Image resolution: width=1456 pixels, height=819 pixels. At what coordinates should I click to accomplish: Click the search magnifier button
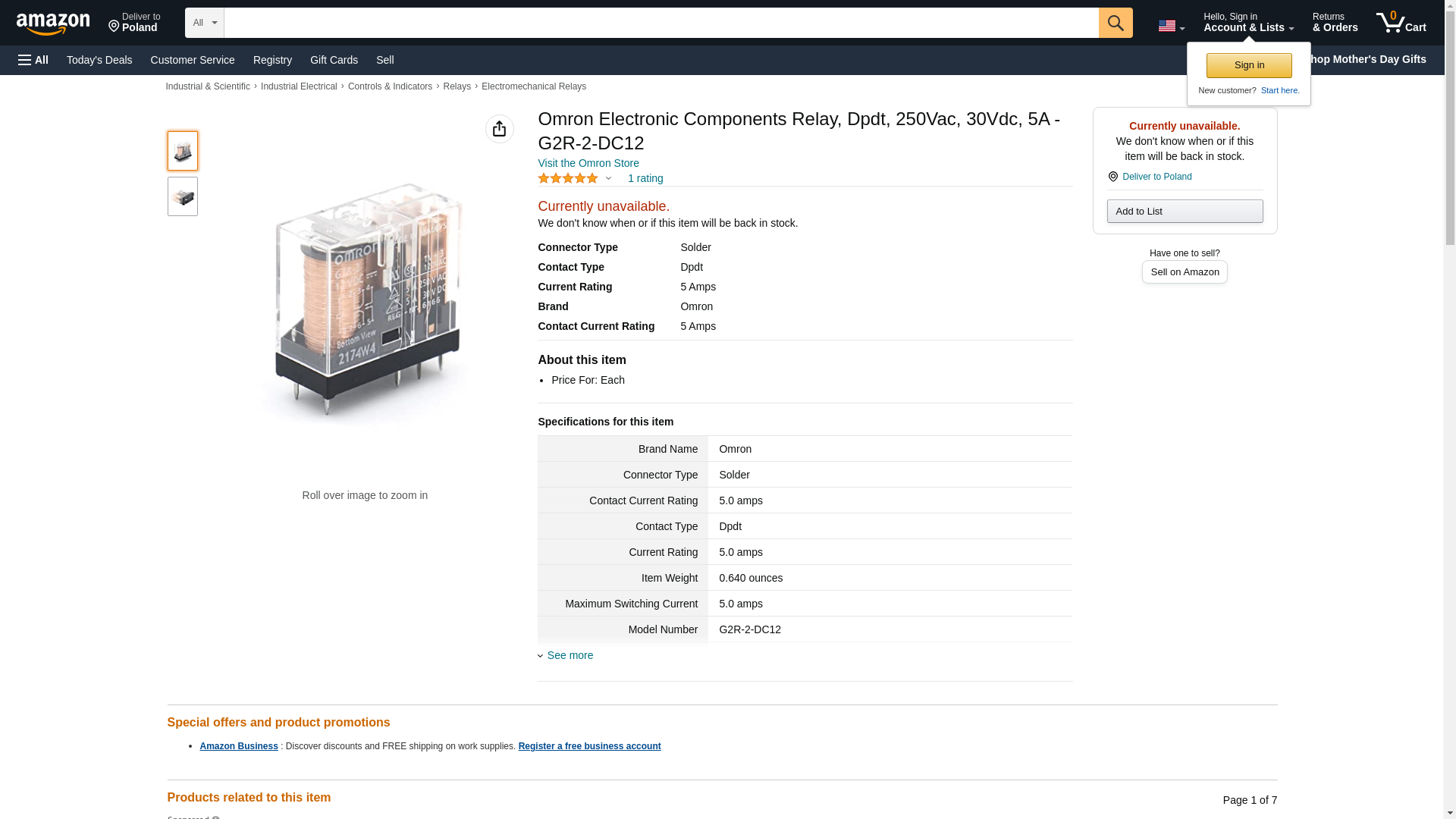(x=1115, y=23)
